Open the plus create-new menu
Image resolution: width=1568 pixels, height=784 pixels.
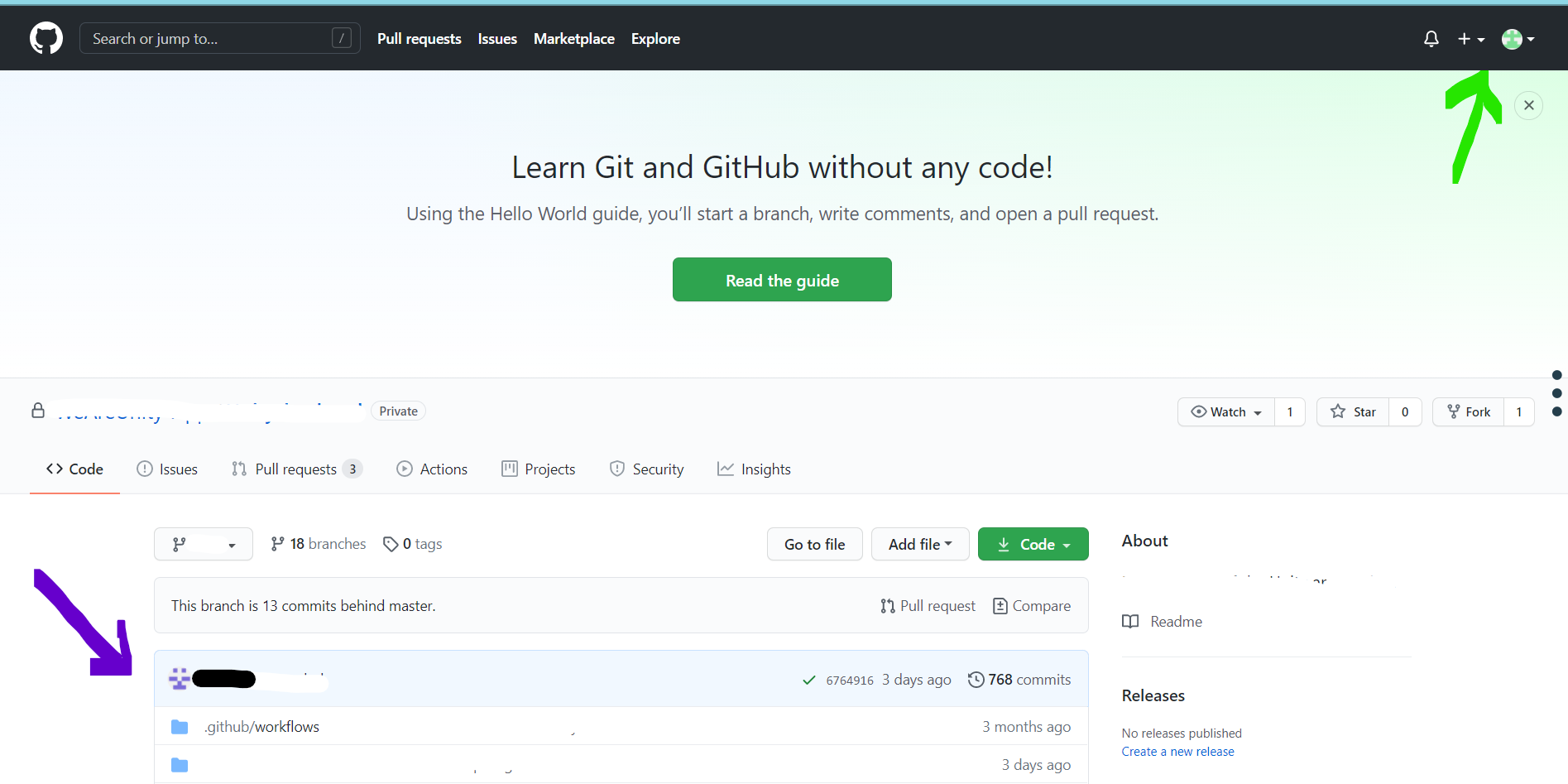tap(1471, 39)
